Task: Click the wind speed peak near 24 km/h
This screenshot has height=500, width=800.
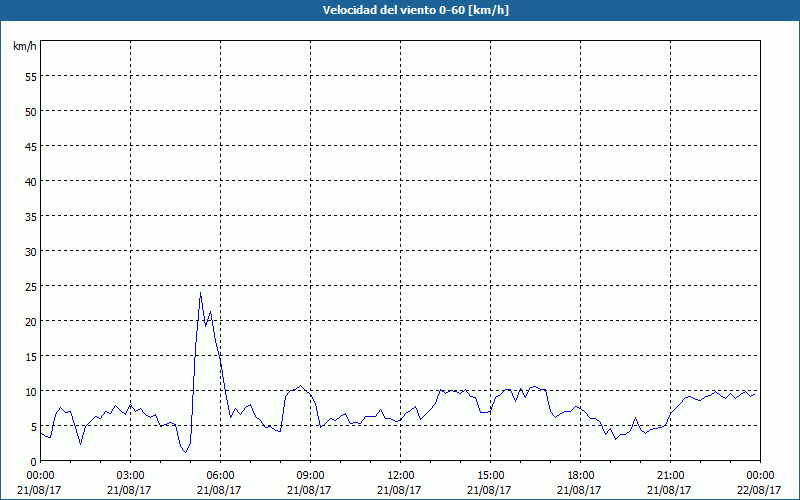Action: tap(201, 293)
